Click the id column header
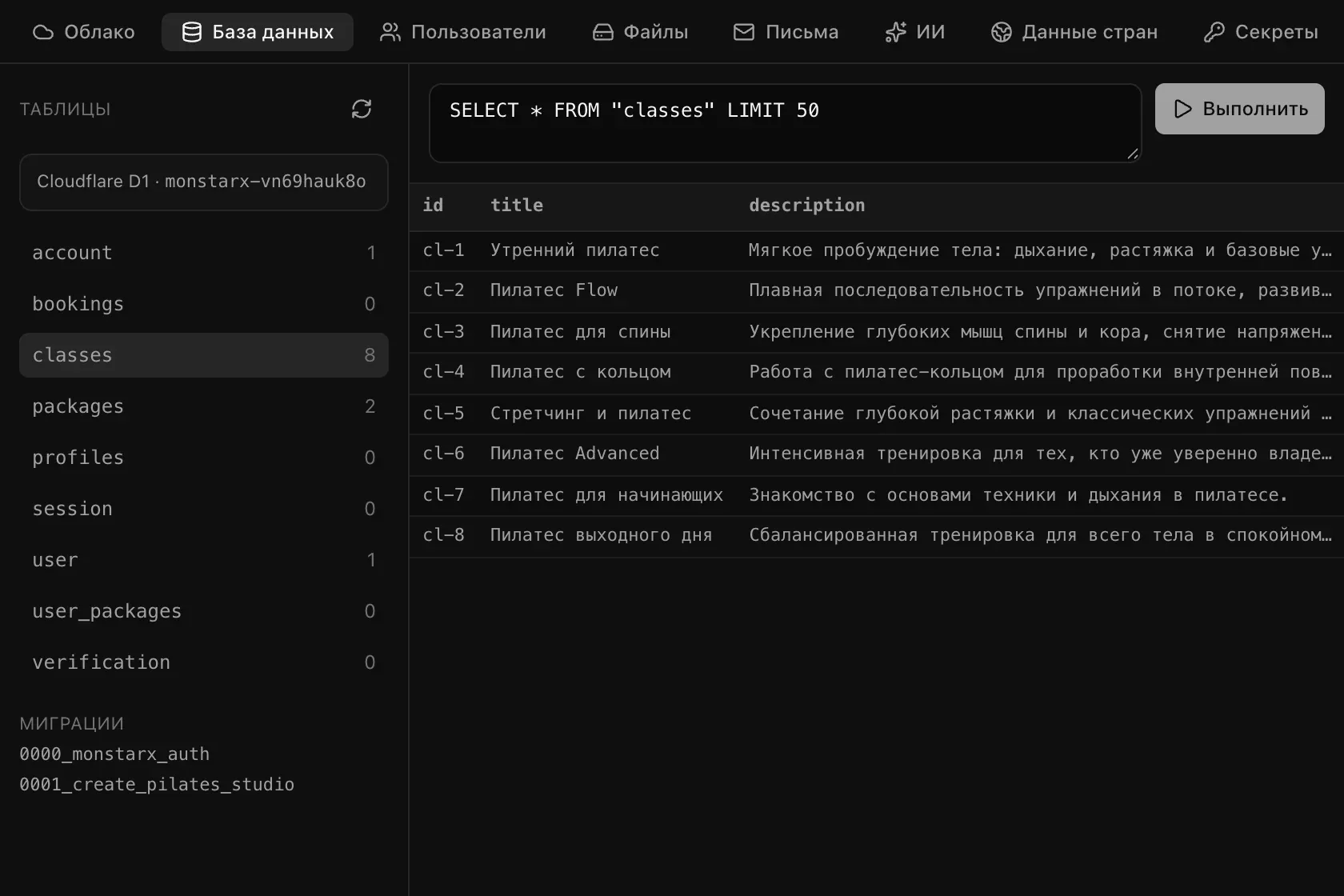This screenshot has height=896, width=1344. coord(433,206)
